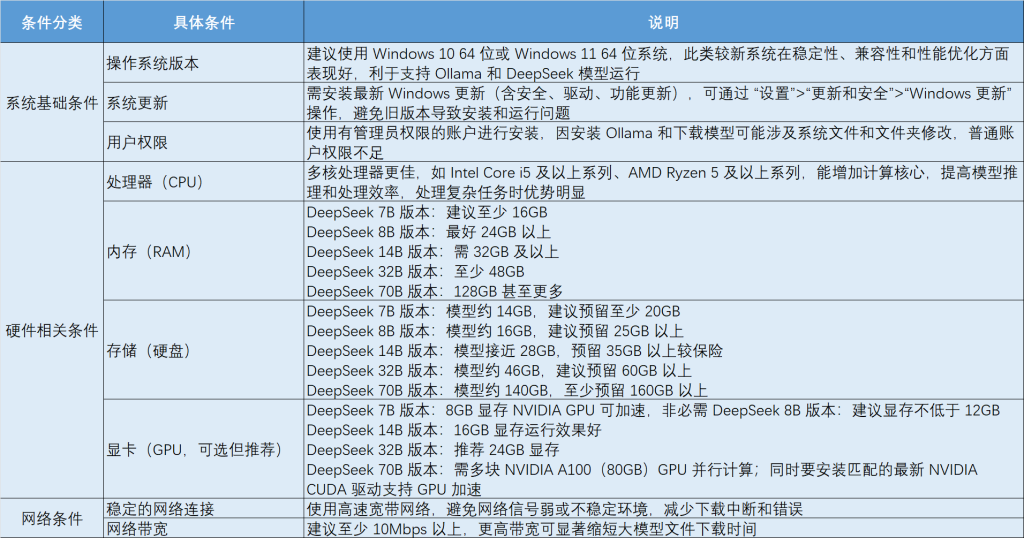
Task: Click the description recommending 10Mbps bandwidth
Action: point(530,528)
